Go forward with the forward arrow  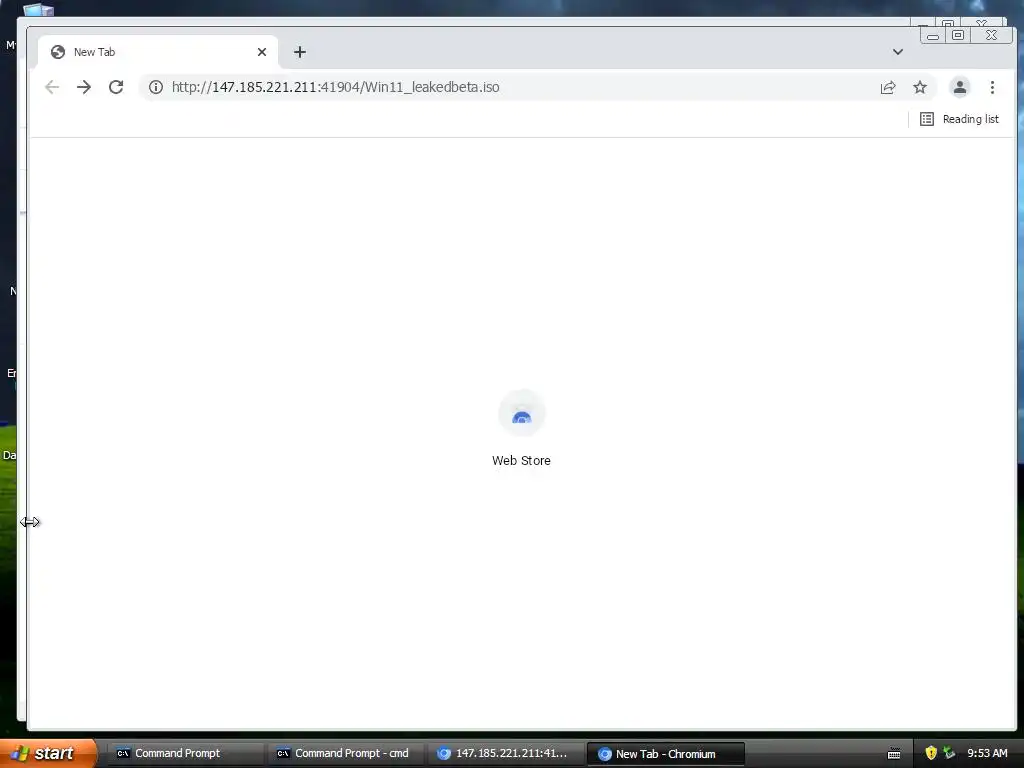click(84, 88)
